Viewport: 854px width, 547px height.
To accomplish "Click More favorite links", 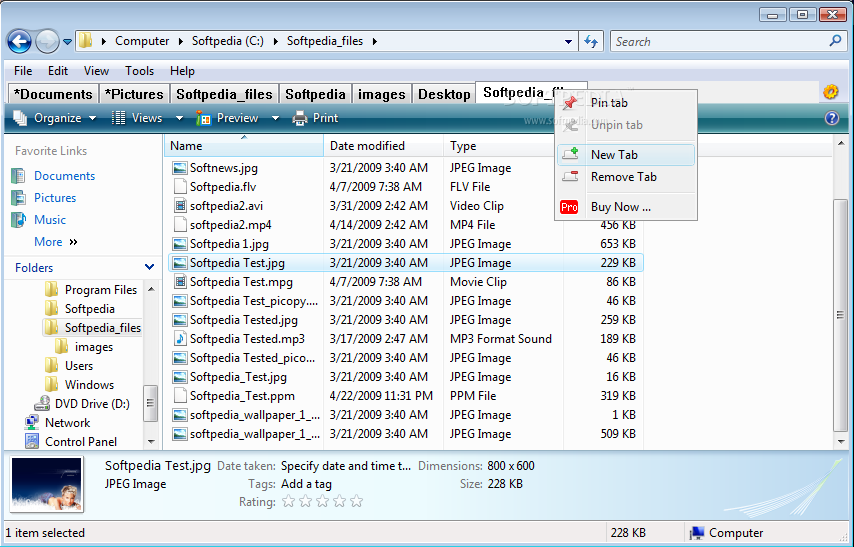I will 56,242.
